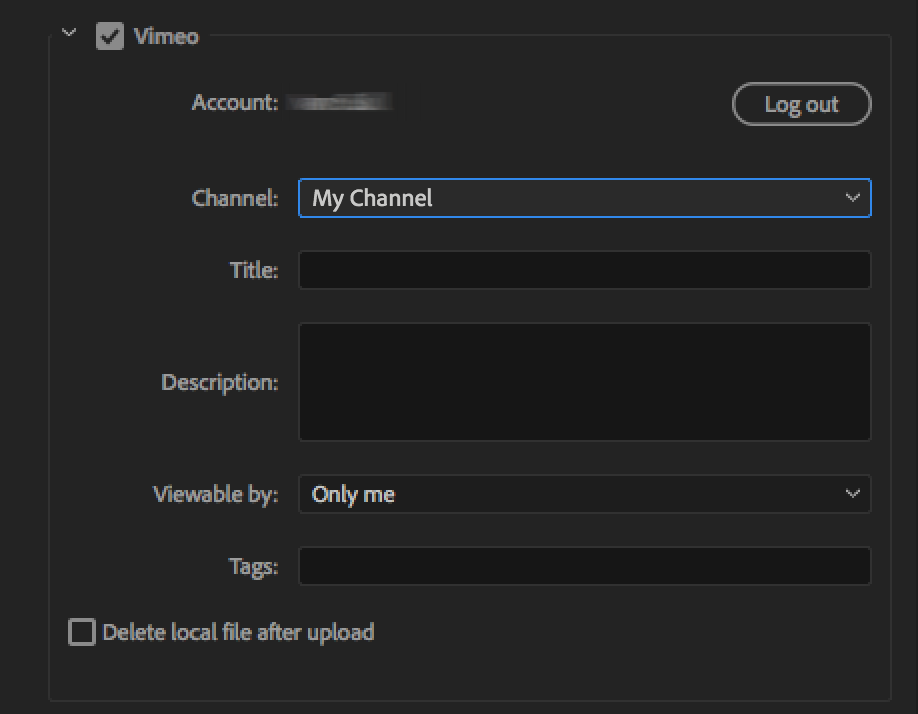Click the Tags input field
918x714 pixels.
tap(585, 566)
